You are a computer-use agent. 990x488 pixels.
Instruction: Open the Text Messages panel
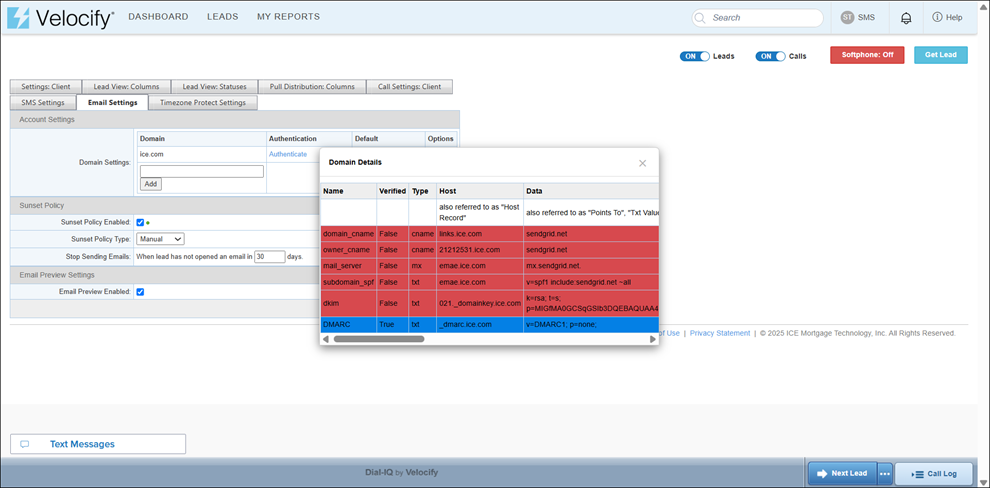coord(98,444)
